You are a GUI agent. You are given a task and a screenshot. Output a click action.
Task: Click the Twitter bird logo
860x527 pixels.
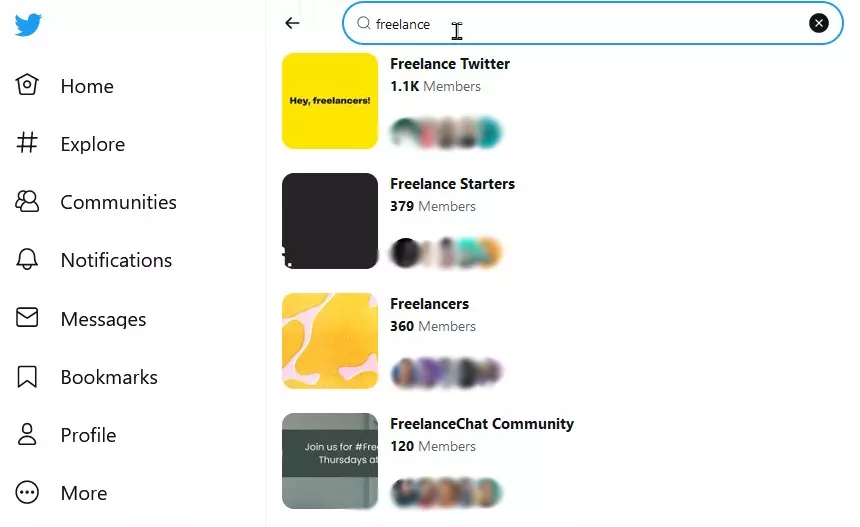tap(28, 25)
